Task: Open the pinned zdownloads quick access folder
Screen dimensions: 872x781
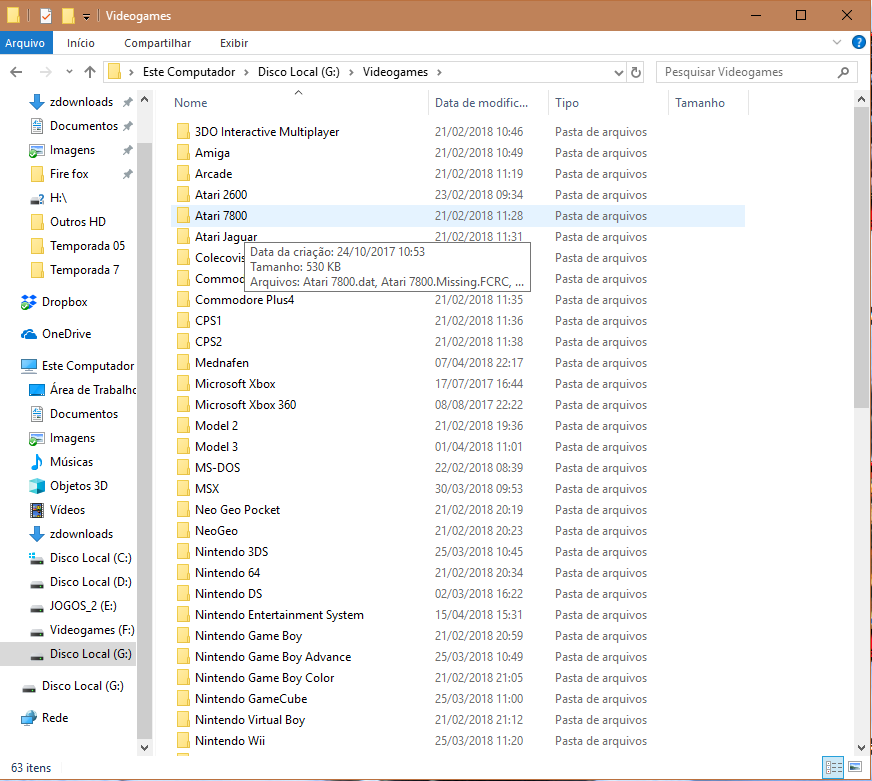Action: pos(81,102)
